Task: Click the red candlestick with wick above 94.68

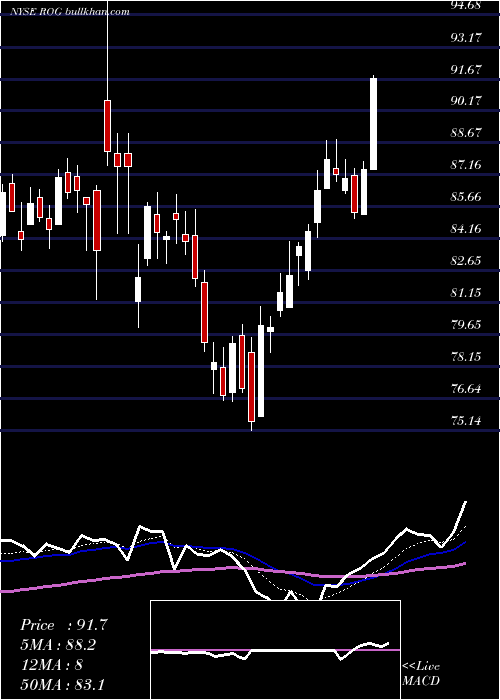Action: coord(107,126)
